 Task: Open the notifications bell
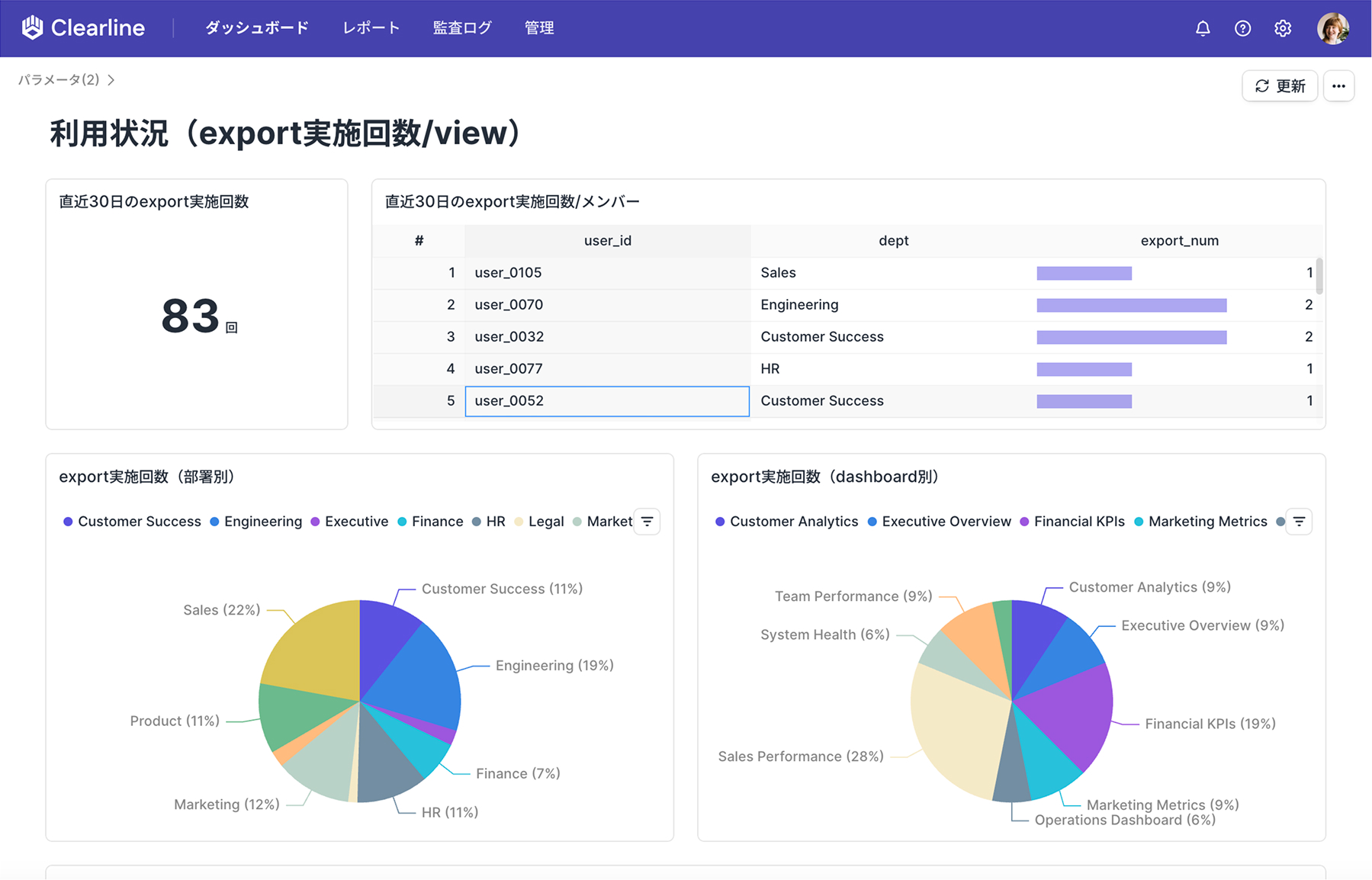click(1203, 27)
